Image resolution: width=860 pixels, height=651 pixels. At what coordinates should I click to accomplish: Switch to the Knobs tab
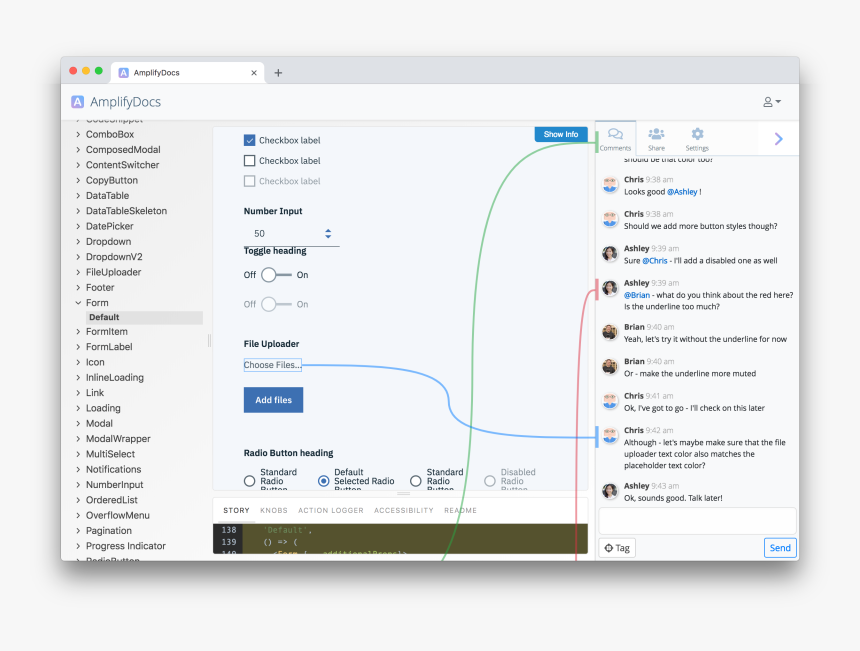click(274, 511)
